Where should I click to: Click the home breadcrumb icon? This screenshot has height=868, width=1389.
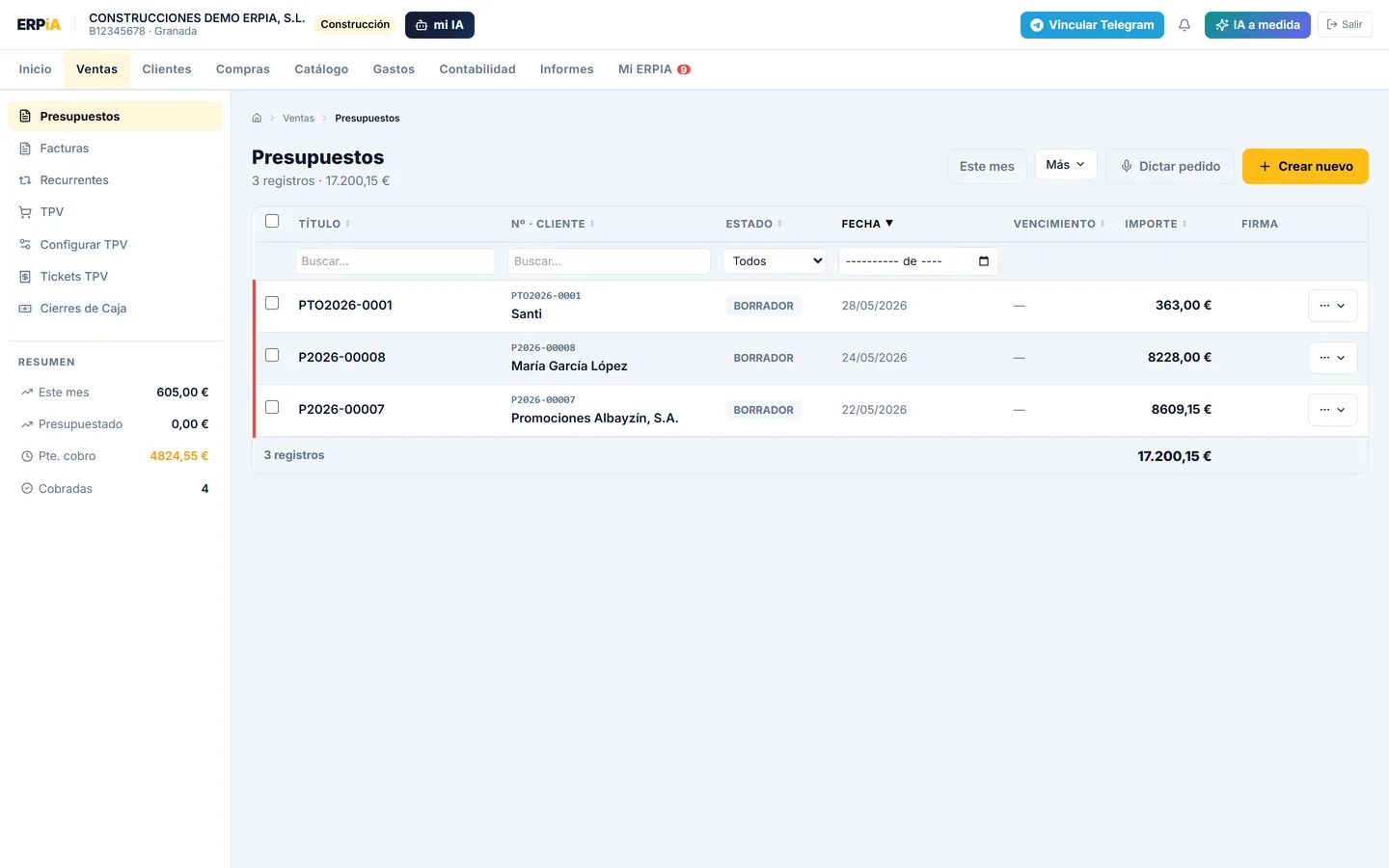pos(257,118)
